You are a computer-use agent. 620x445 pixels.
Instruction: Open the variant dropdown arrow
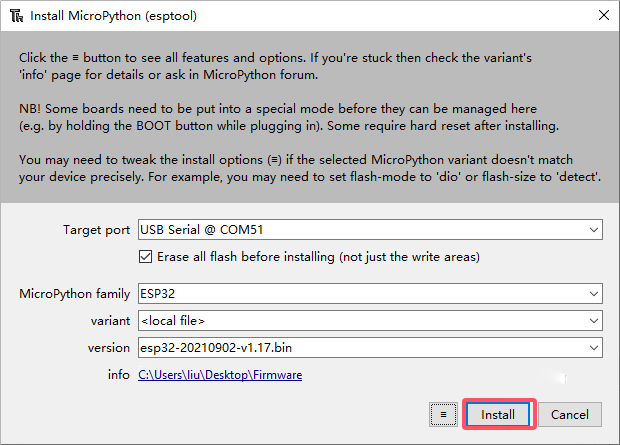tap(594, 321)
